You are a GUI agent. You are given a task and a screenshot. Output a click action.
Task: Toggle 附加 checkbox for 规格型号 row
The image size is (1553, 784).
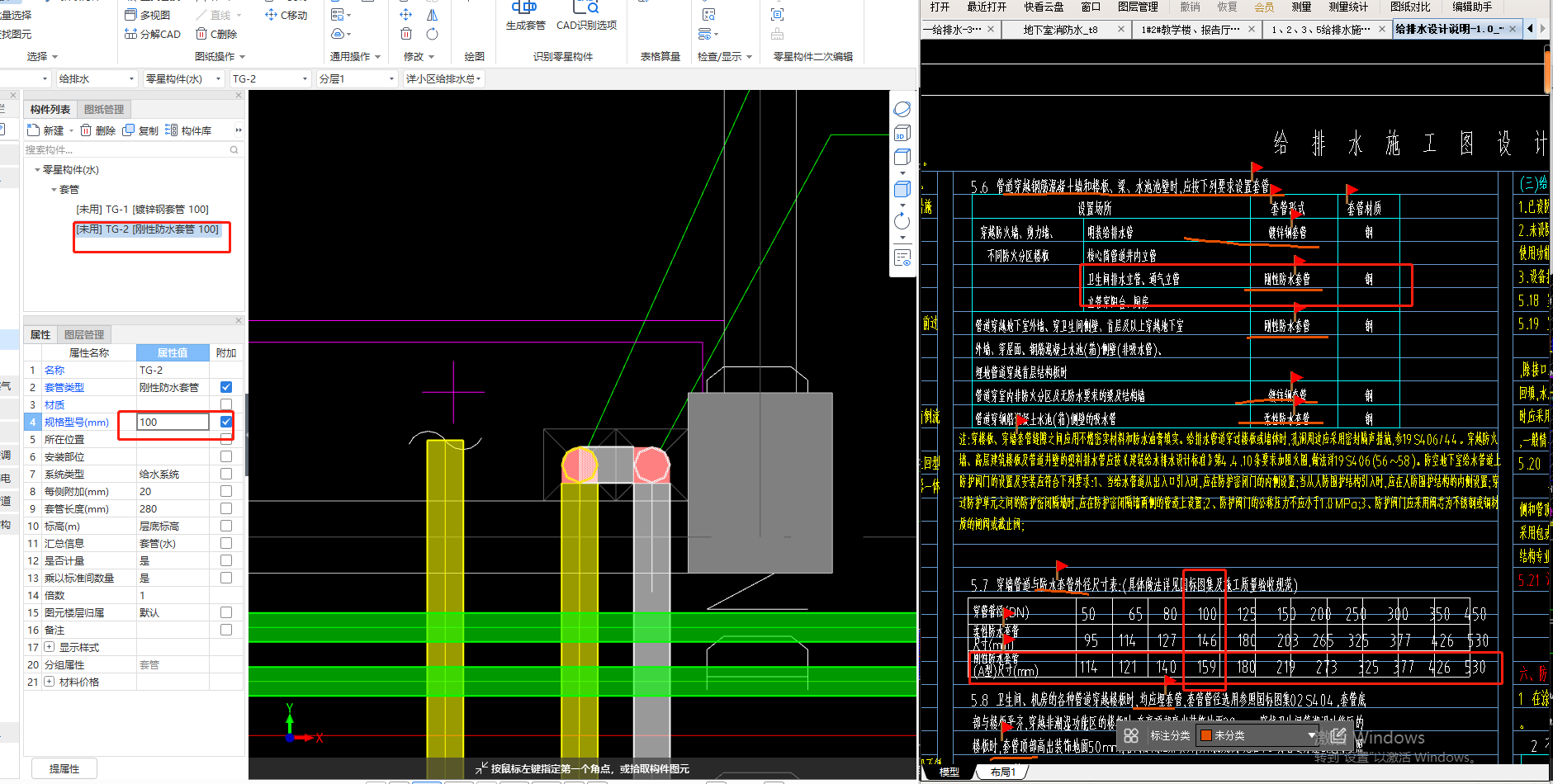pos(226,422)
